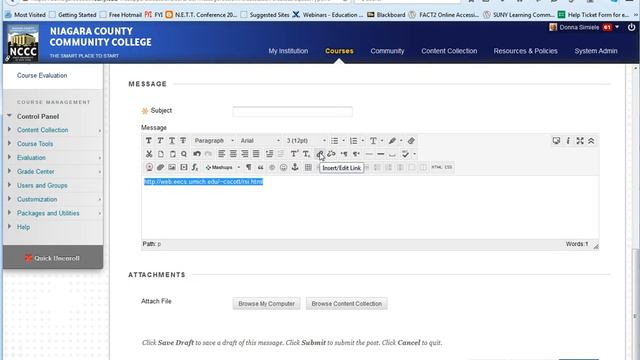Expand Packages and Utilities in the Control Panel
Image resolution: width=640 pixels, height=360 pixels.
coord(9,213)
